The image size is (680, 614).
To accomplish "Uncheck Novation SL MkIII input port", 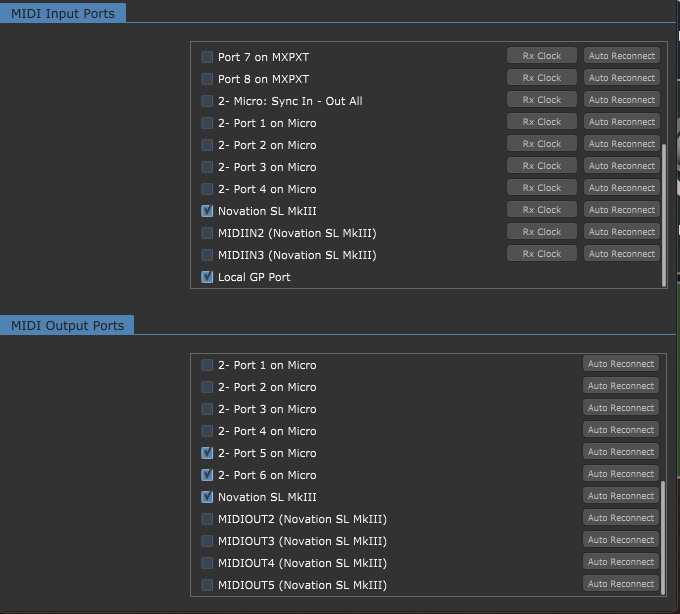I will pyautogui.click(x=207, y=211).
